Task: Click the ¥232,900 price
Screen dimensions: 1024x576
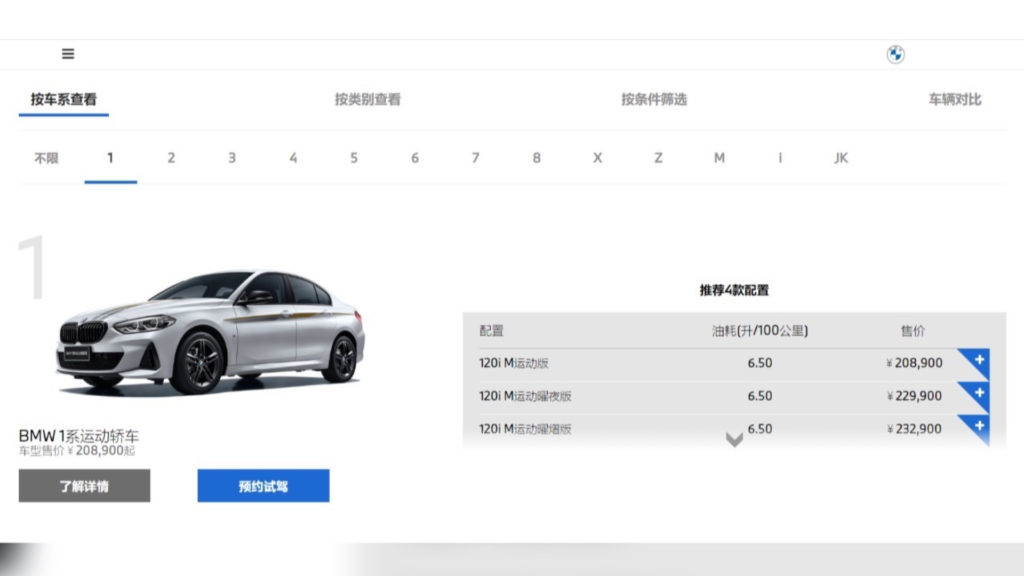Action: [914, 429]
